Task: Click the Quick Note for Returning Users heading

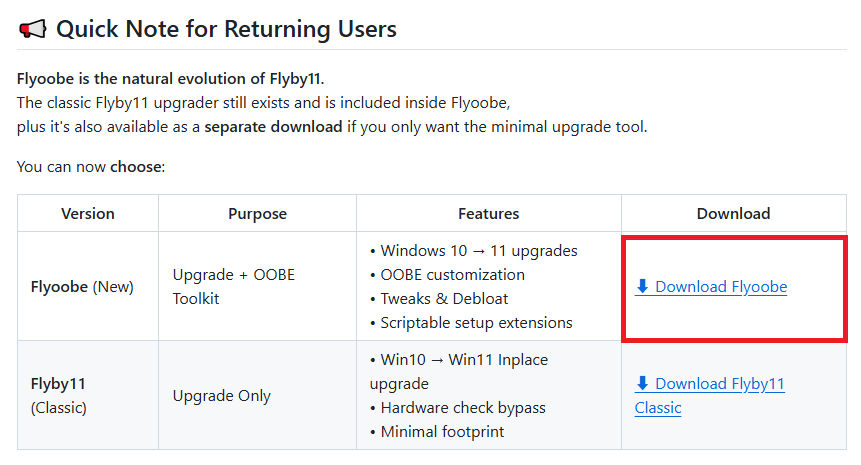Action: pyautogui.click(x=226, y=30)
